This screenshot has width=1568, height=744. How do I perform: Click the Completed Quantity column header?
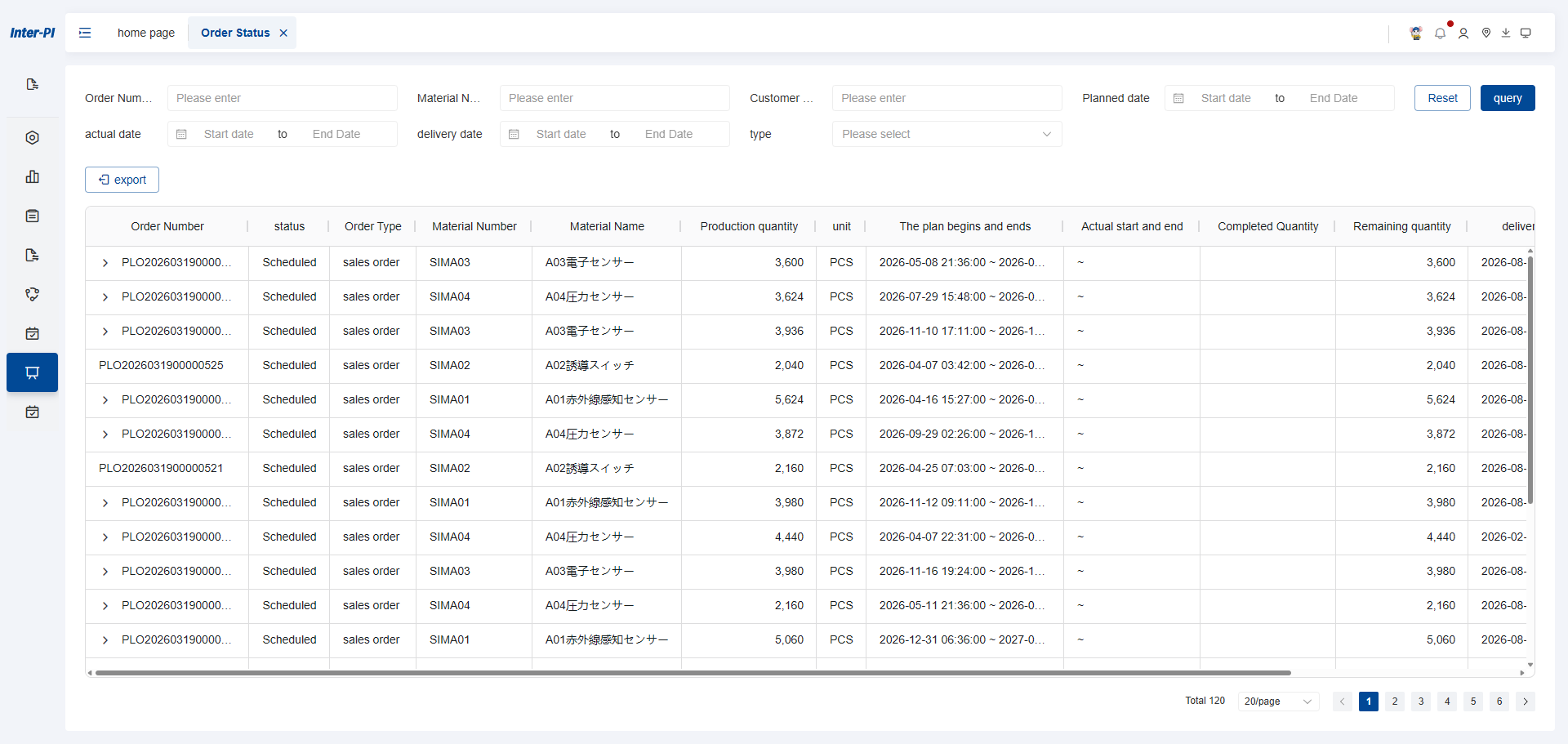tap(1268, 226)
